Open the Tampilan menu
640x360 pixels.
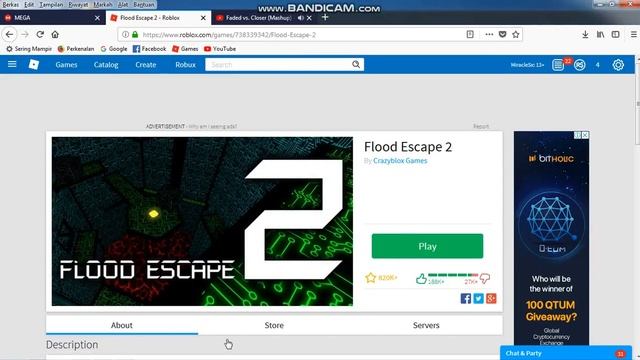51,4
